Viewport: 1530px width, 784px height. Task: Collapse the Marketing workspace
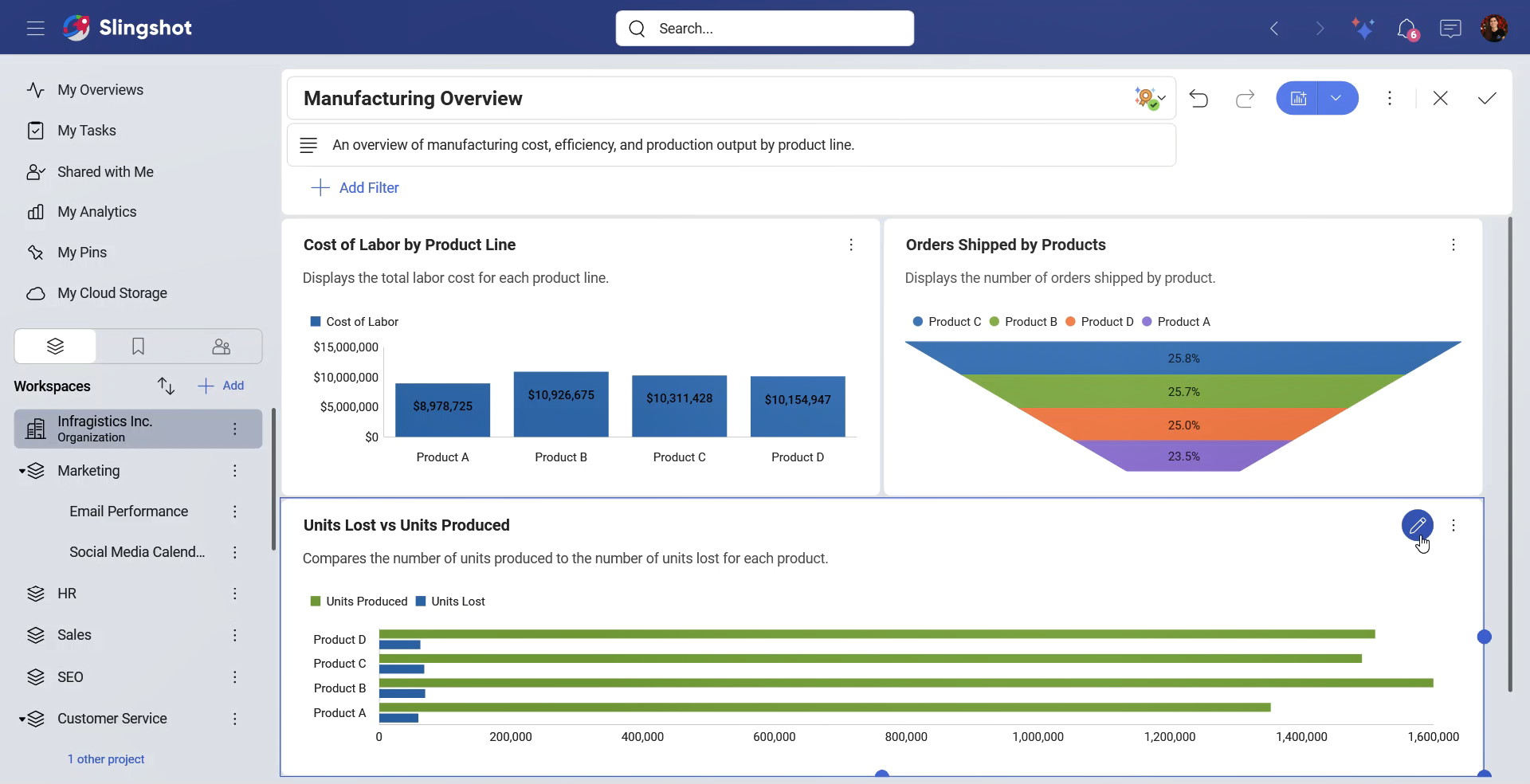[22, 472]
